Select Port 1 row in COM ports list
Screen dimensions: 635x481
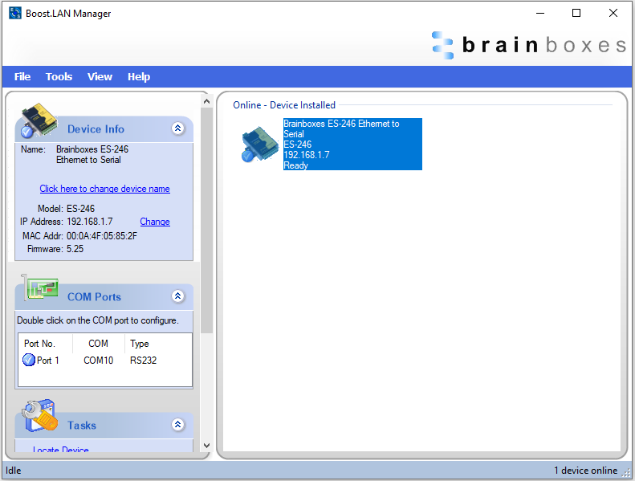105,360
